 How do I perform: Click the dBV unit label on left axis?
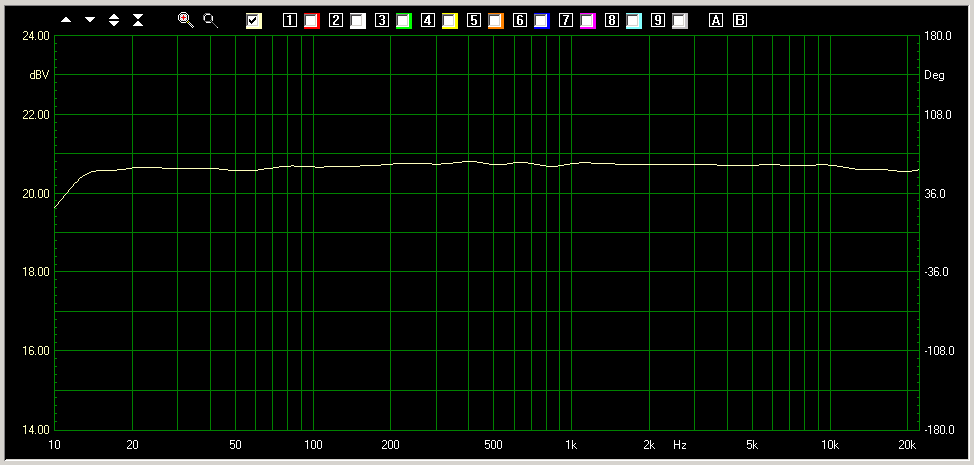39,75
